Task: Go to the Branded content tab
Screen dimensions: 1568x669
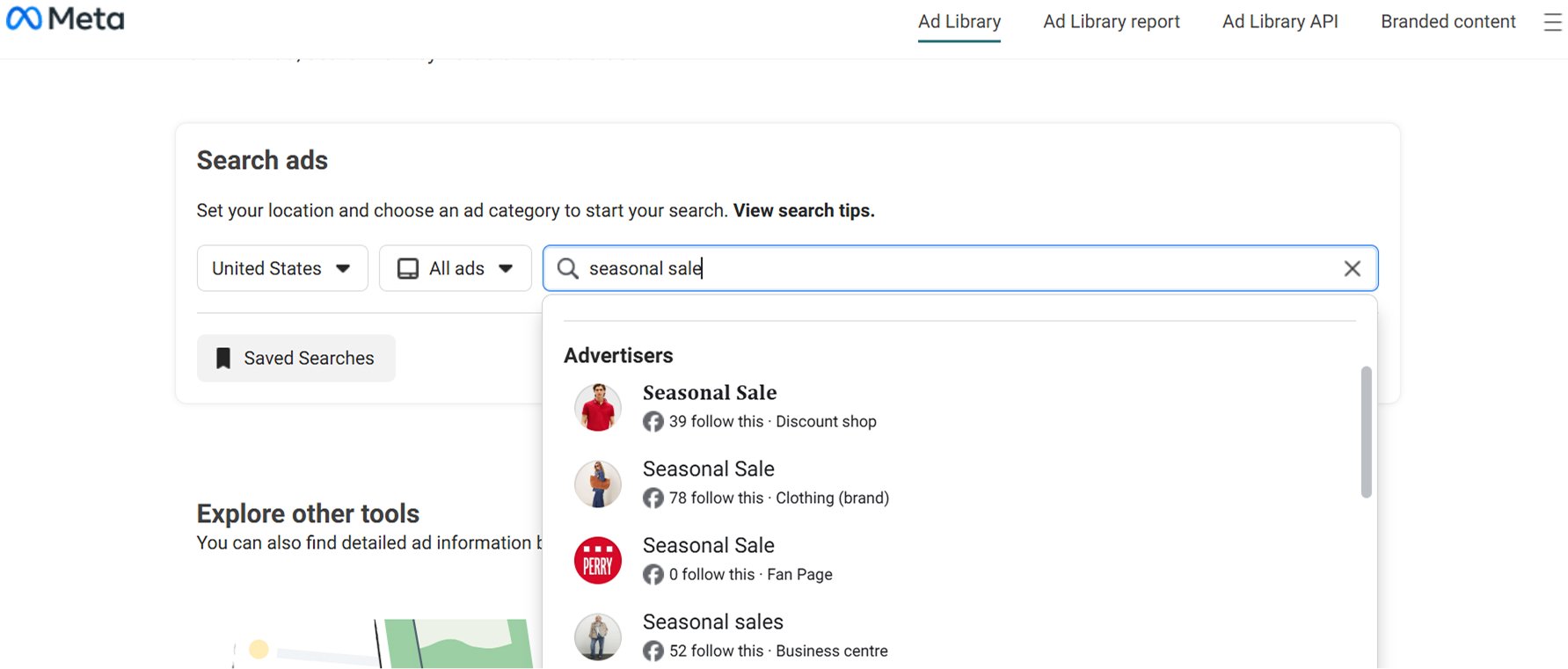Action: point(1448,22)
